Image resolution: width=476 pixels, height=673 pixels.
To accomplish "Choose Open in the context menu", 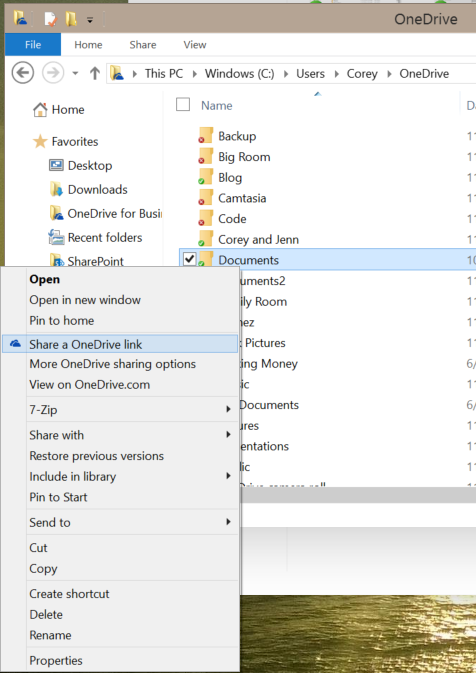I will click(x=45, y=279).
